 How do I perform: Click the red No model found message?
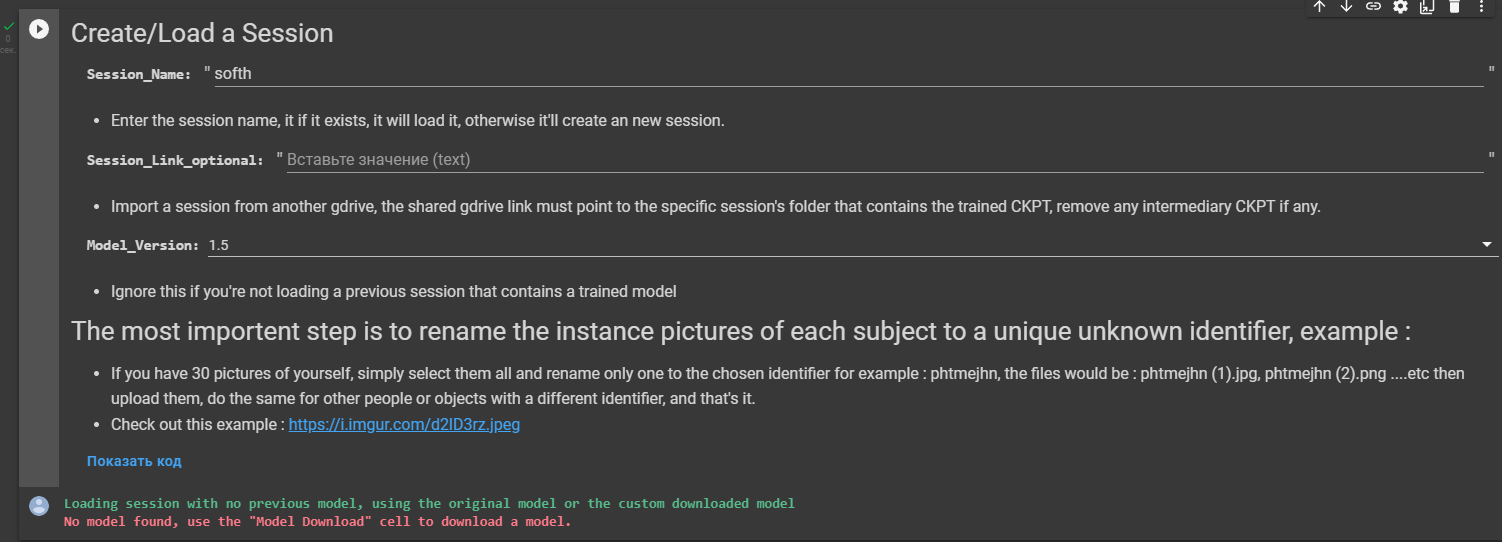[x=317, y=522]
